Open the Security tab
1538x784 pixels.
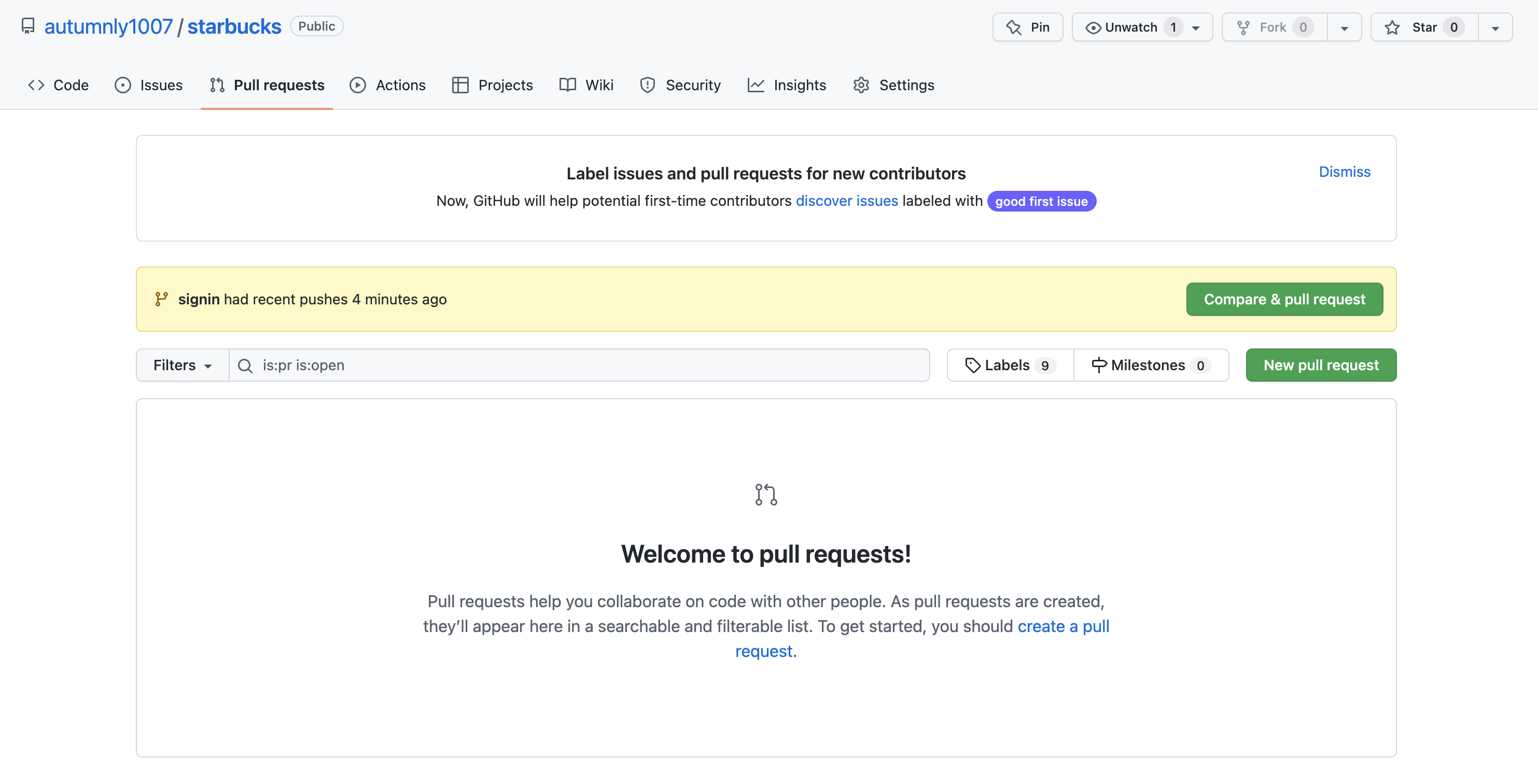[680, 86]
